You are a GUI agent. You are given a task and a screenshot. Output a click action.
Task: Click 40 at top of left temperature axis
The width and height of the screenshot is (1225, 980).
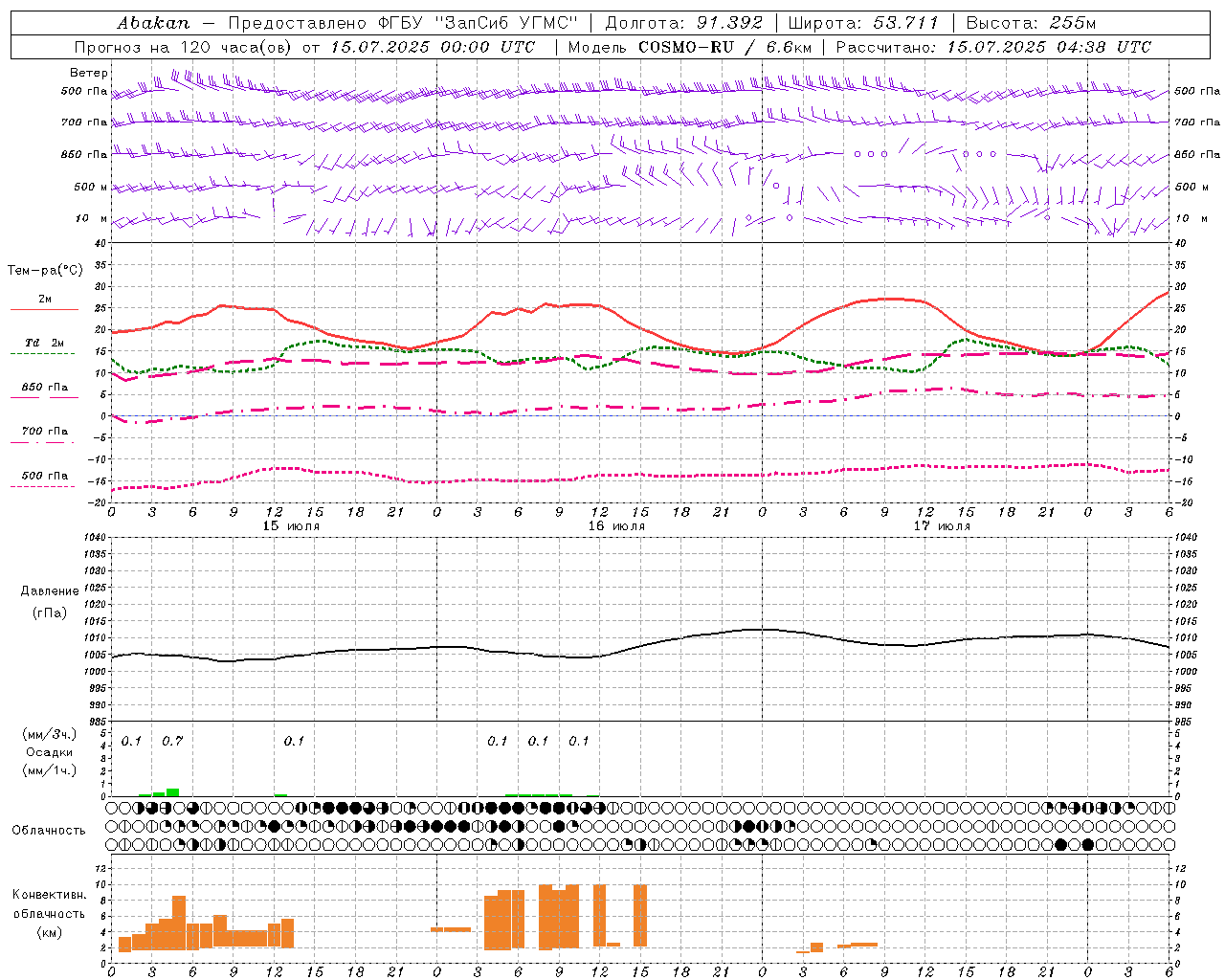[100, 245]
